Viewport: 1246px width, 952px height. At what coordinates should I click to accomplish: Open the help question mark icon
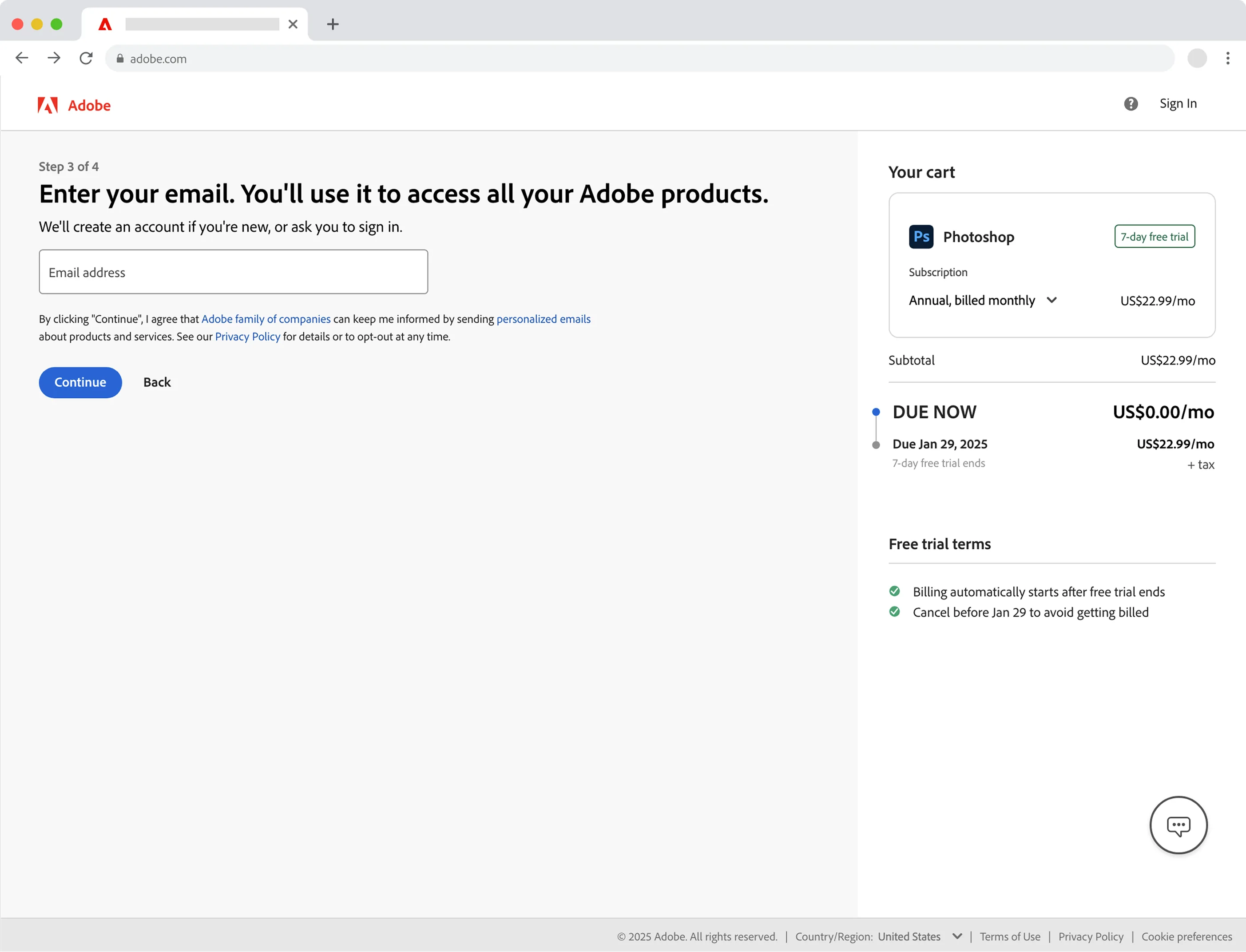(x=1131, y=104)
